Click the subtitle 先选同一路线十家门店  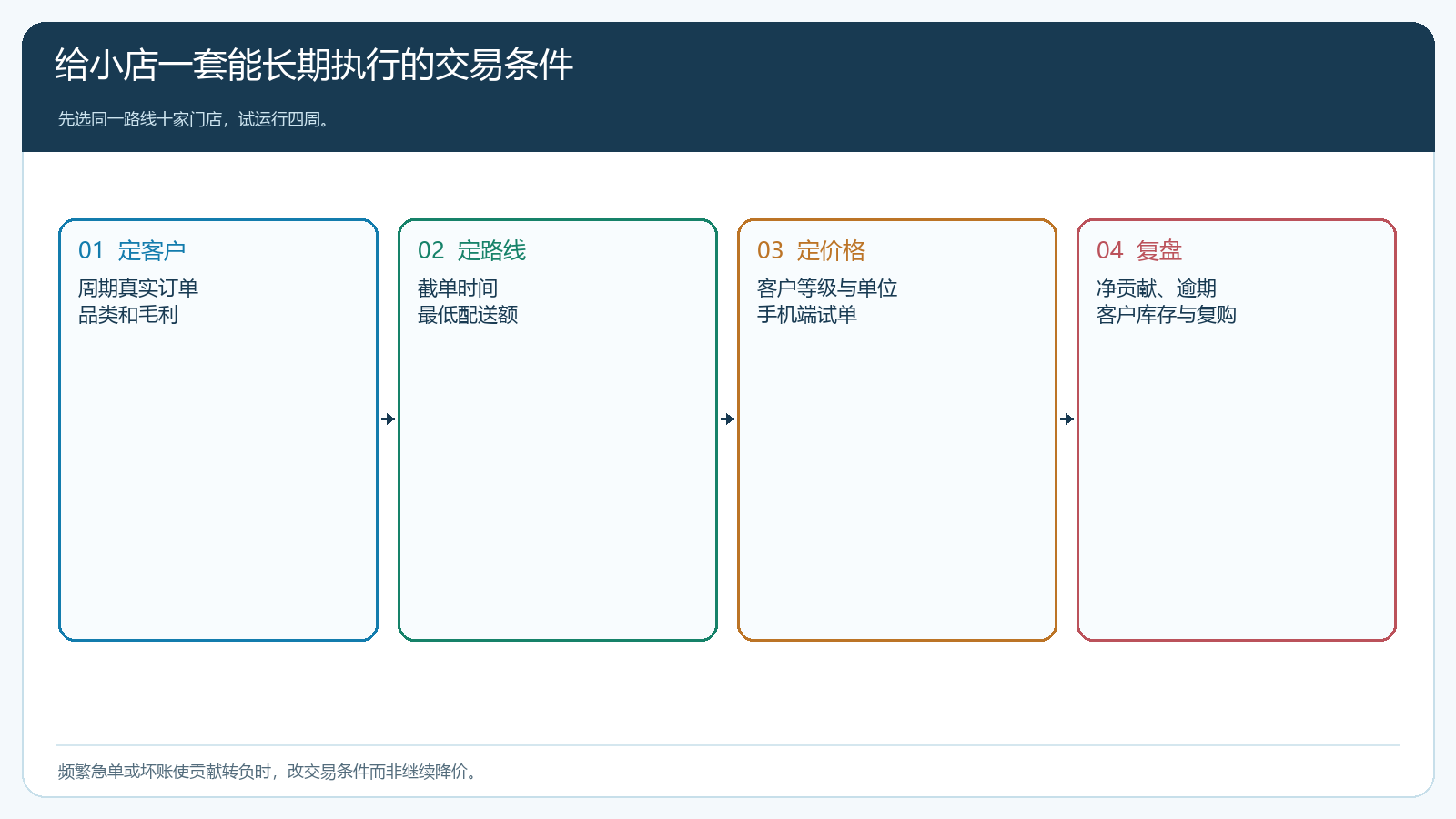[140, 119]
